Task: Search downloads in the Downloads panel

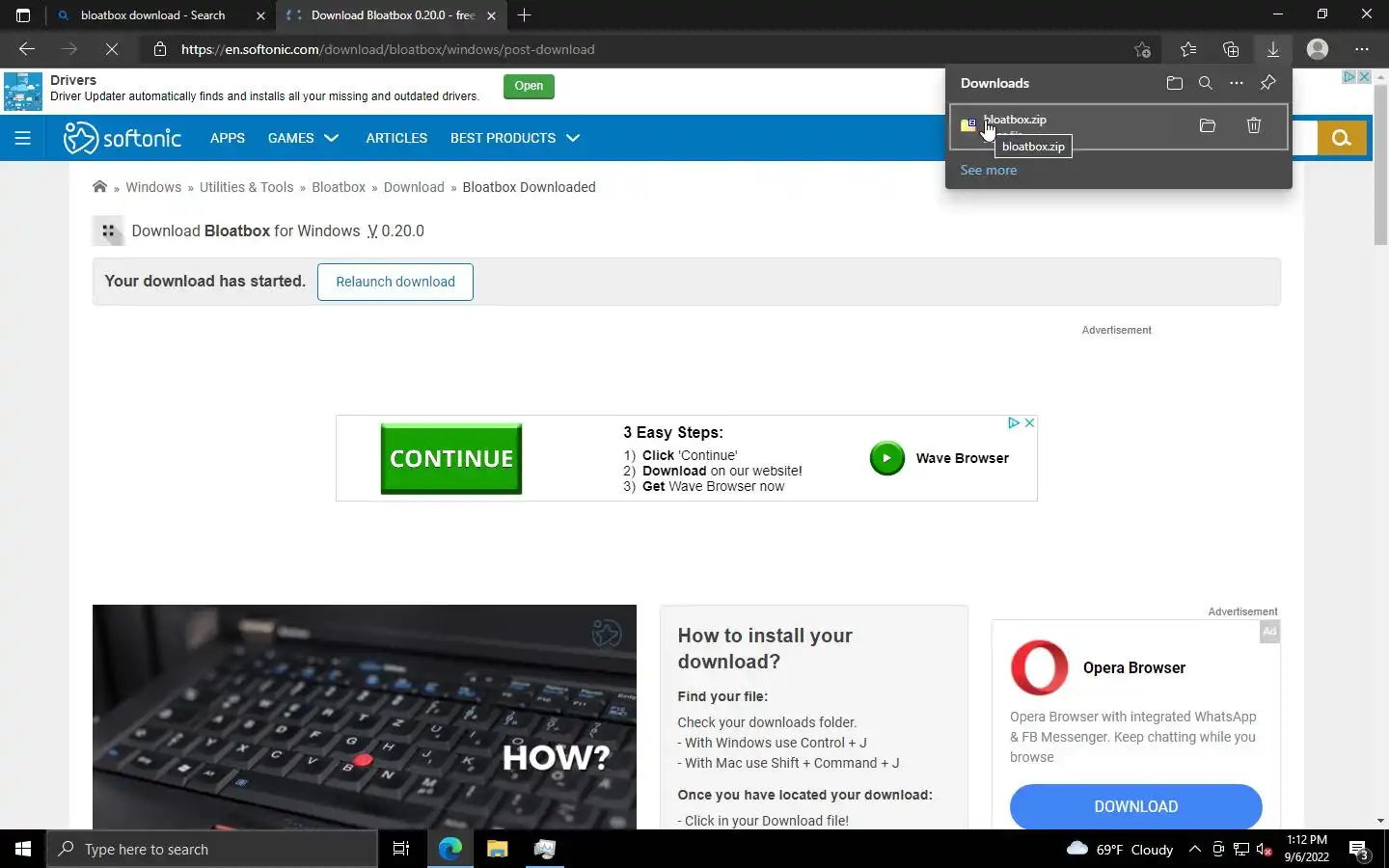Action: pyautogui.click(x=1206, y=83)
